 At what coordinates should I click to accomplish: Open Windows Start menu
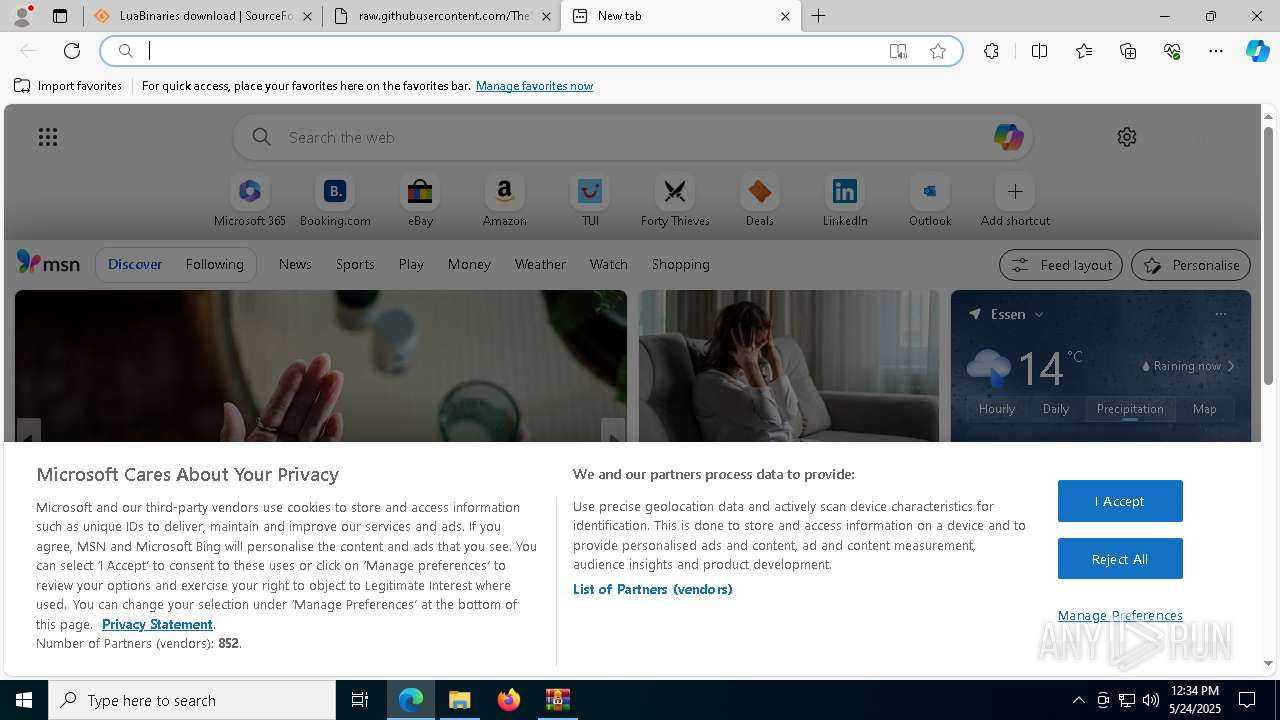pos(24,700)
